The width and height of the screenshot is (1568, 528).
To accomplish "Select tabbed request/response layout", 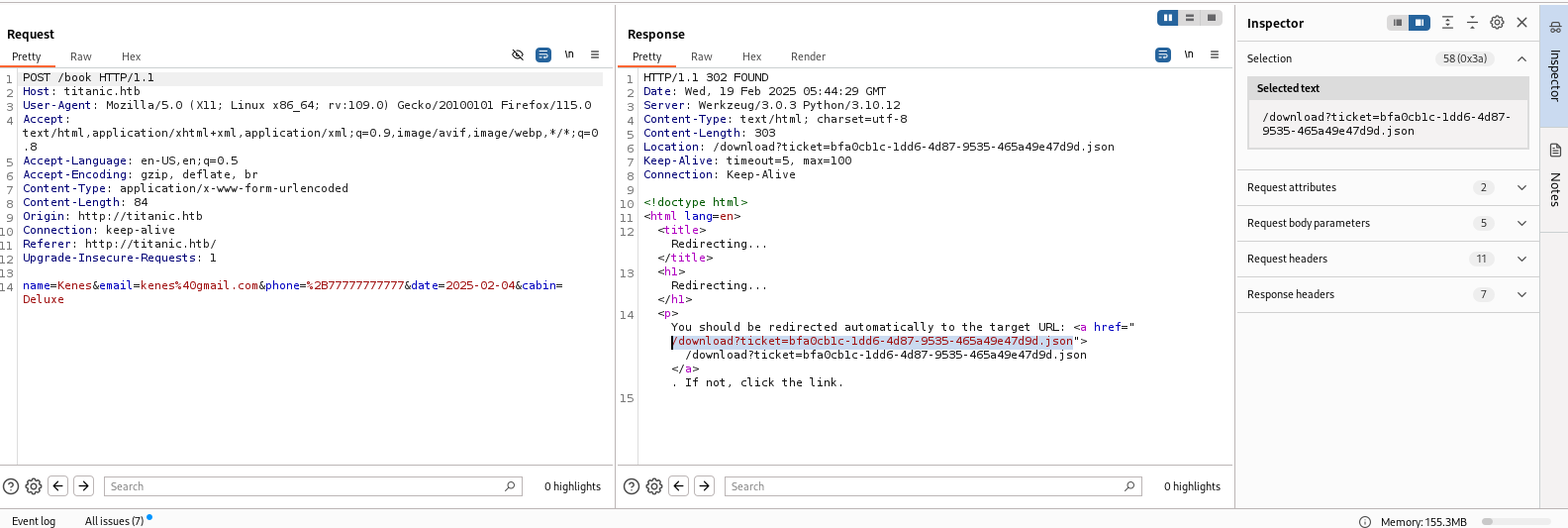I will pos(1212,18).
